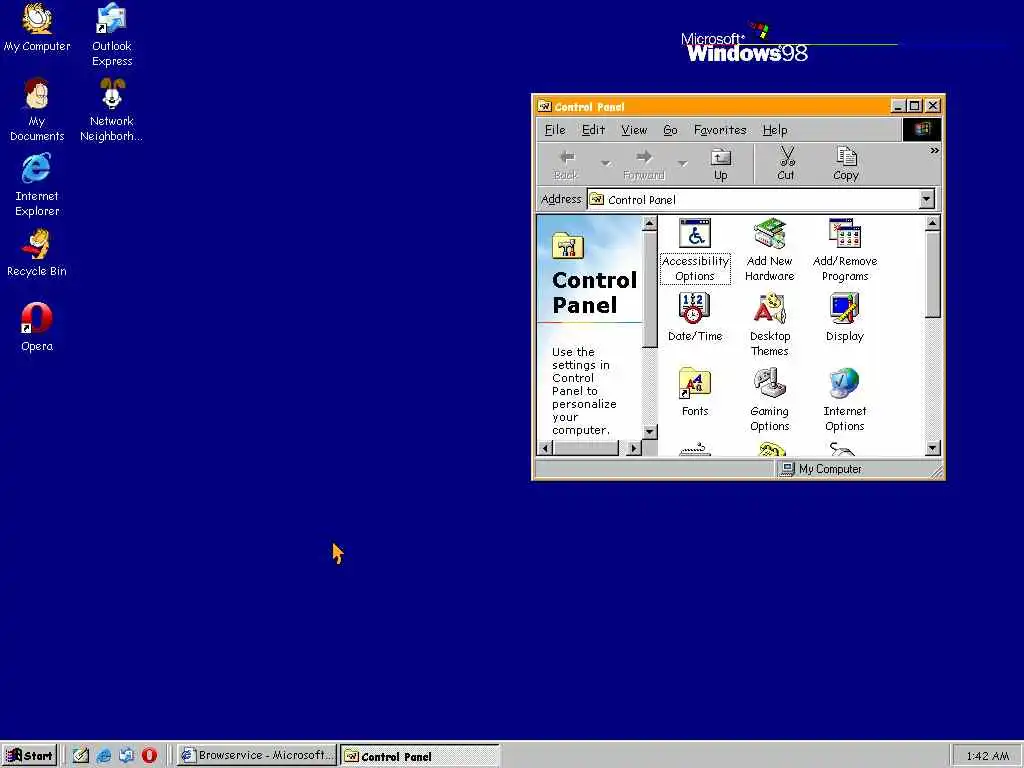This screenshot has height=768, width=1024.
Task: Select the Outlook Express desktop shortcut
Action: tap(112, 35)
